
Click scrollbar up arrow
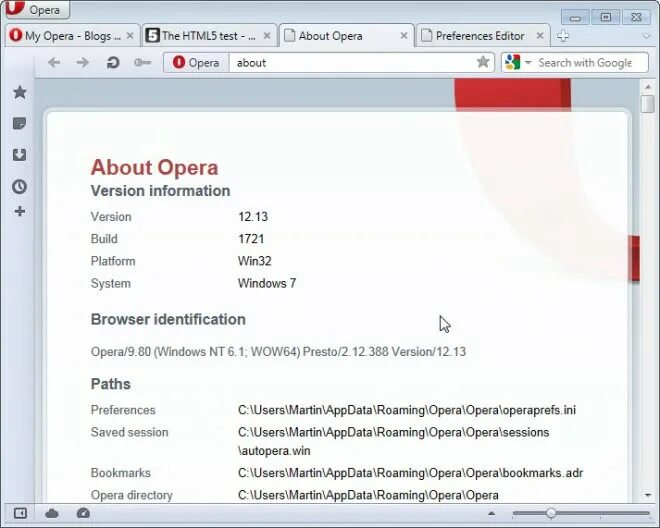click(x=648, y=86)
